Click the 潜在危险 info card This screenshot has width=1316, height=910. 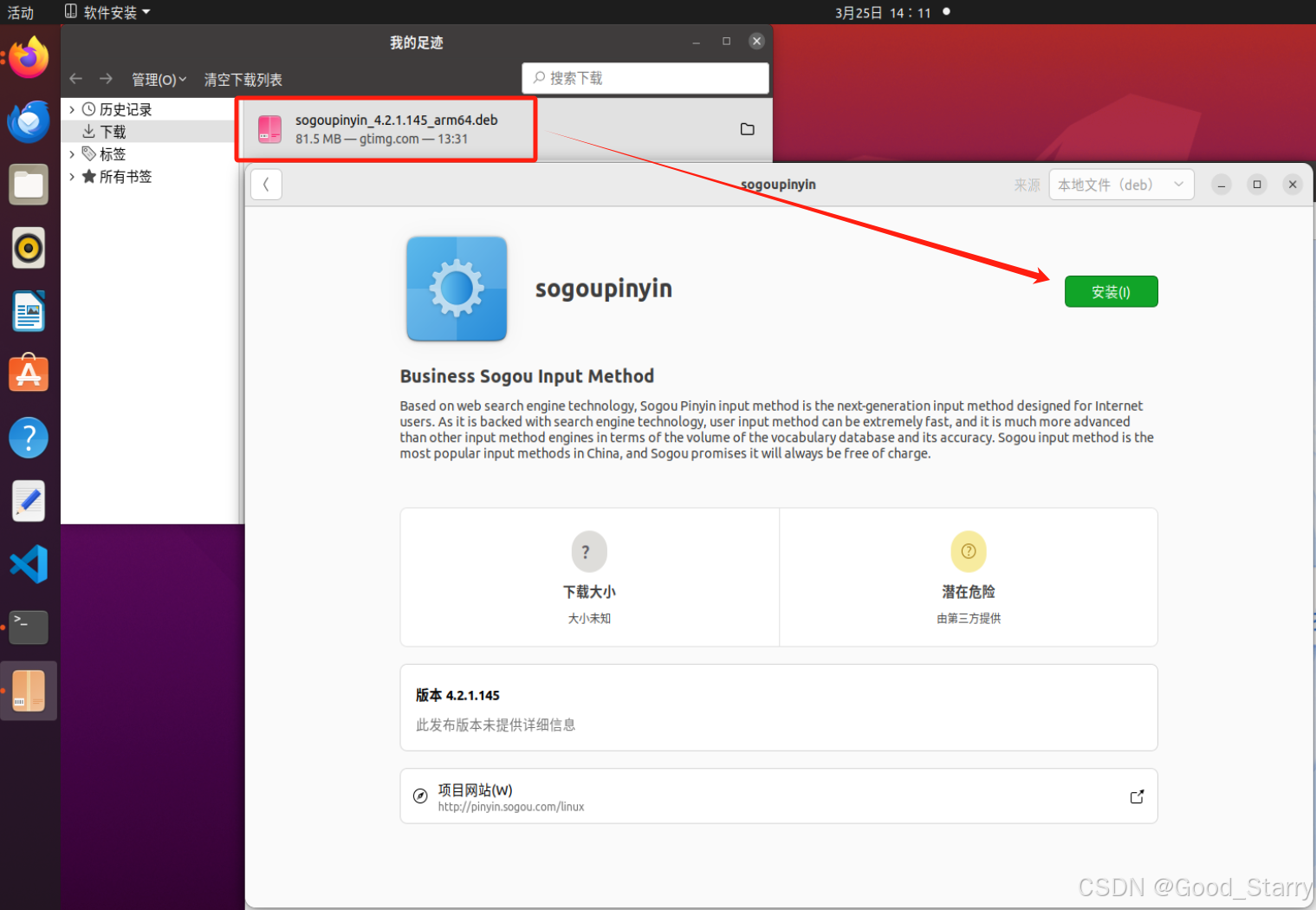coord(969,577)
